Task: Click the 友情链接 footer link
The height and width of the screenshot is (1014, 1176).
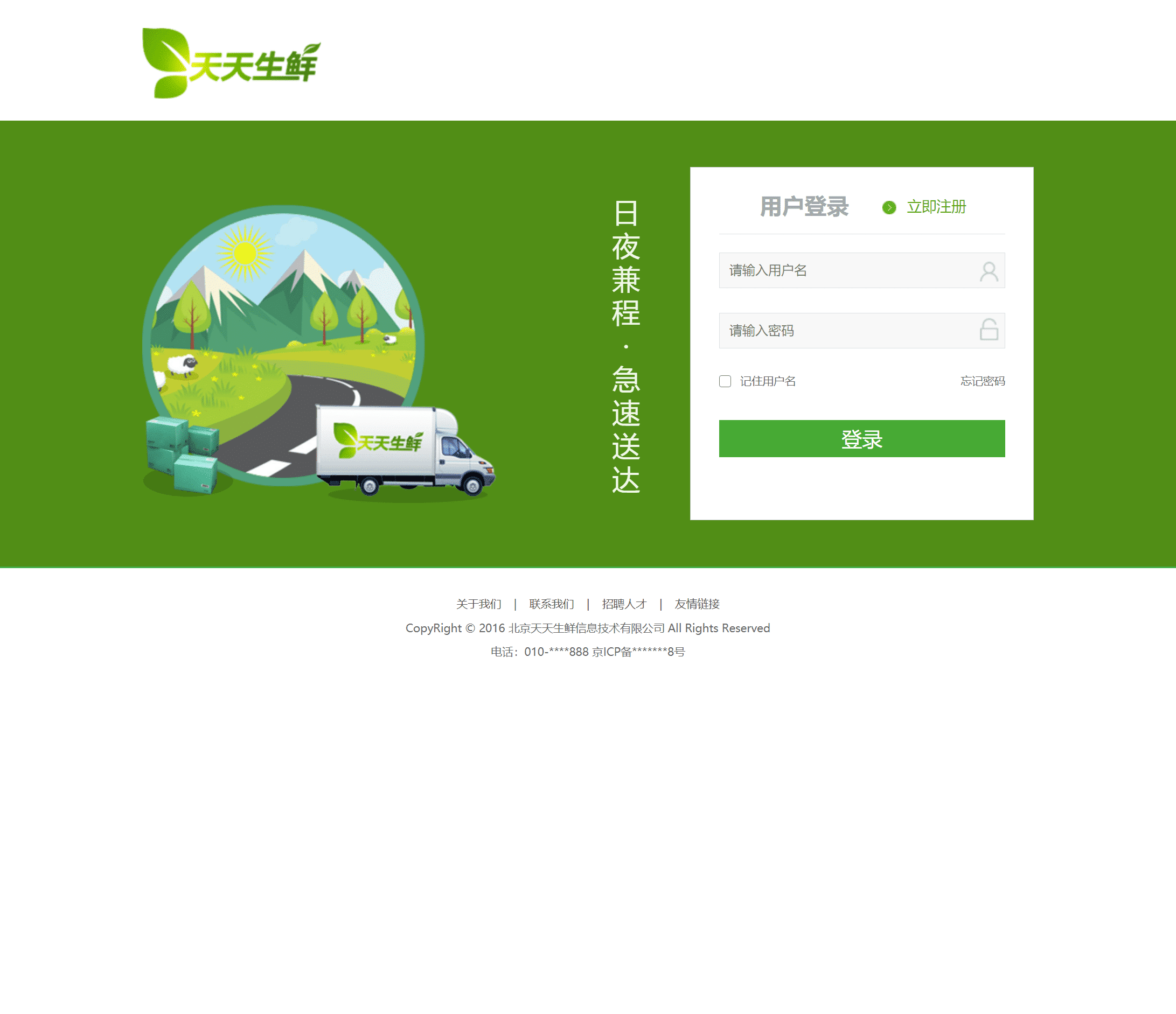Action: pos(697,603)
